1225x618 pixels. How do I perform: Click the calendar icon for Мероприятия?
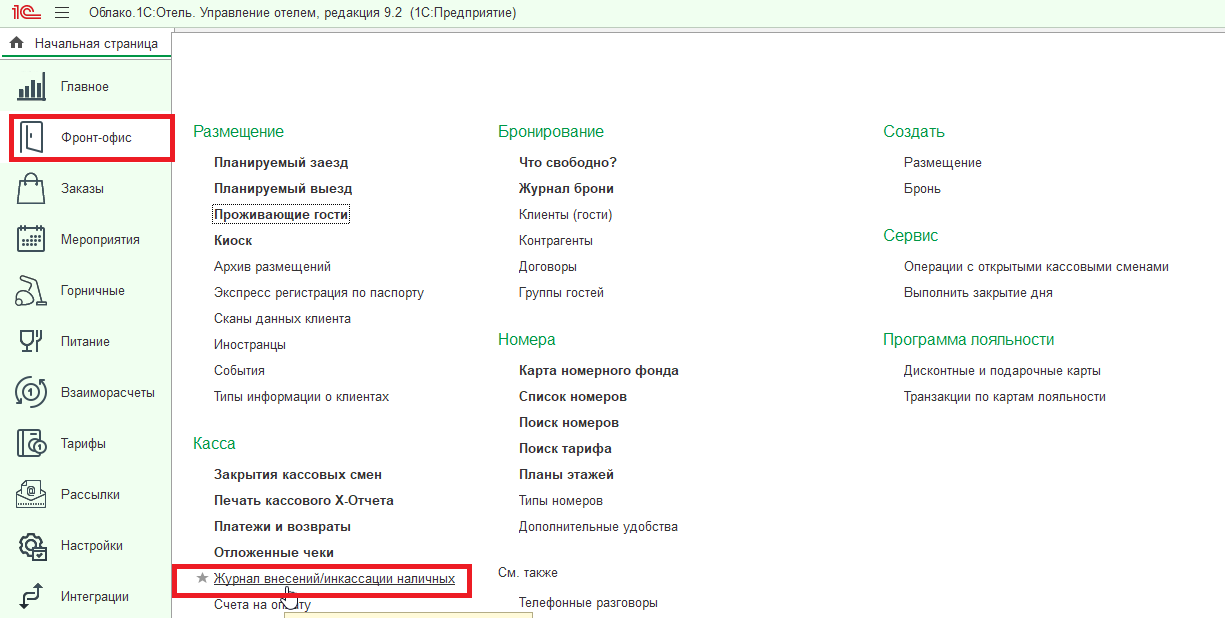tap(32, 240)
